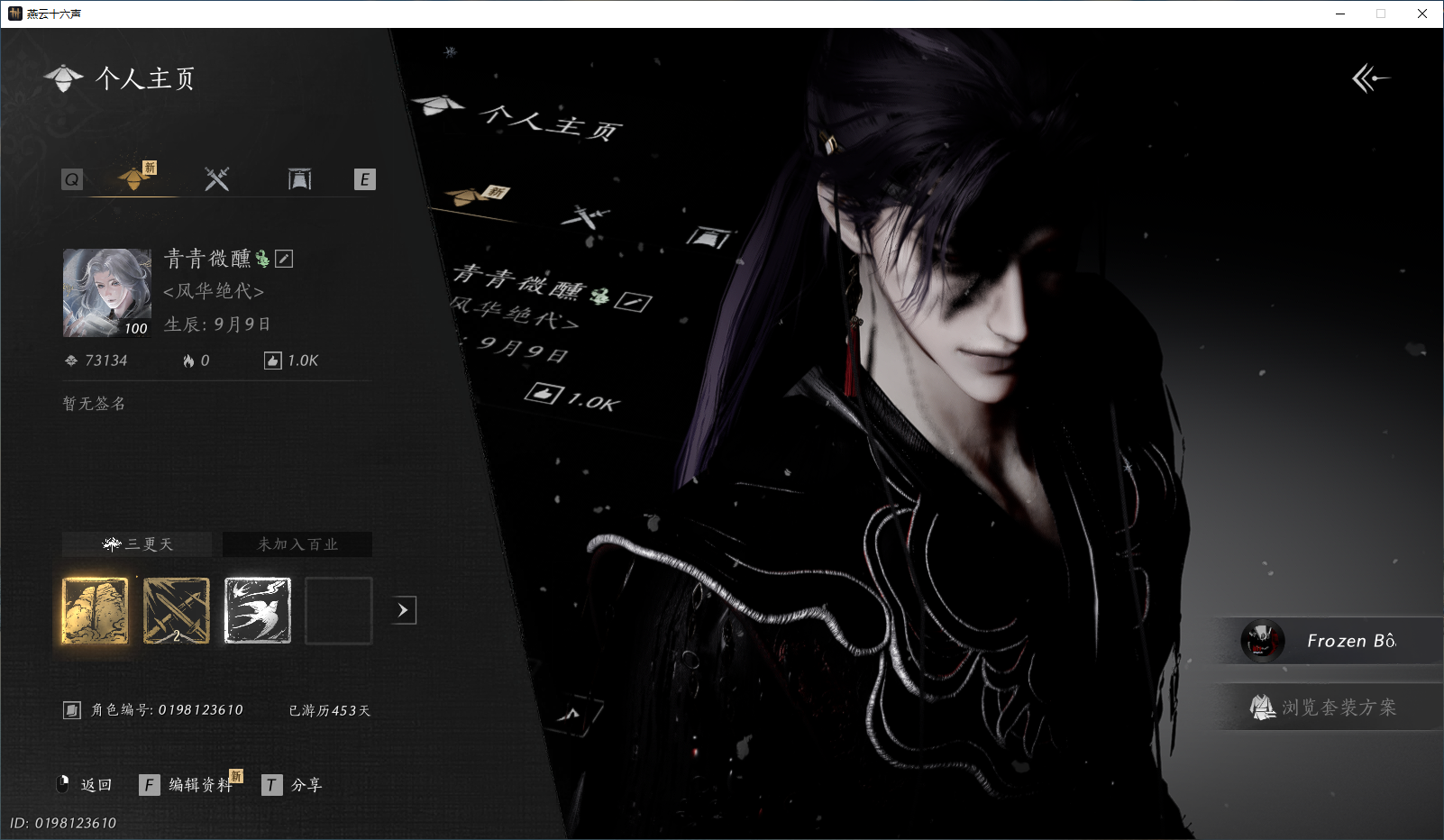
Task: Select the crossed blades skill icon
Action: tap(177, 611)
